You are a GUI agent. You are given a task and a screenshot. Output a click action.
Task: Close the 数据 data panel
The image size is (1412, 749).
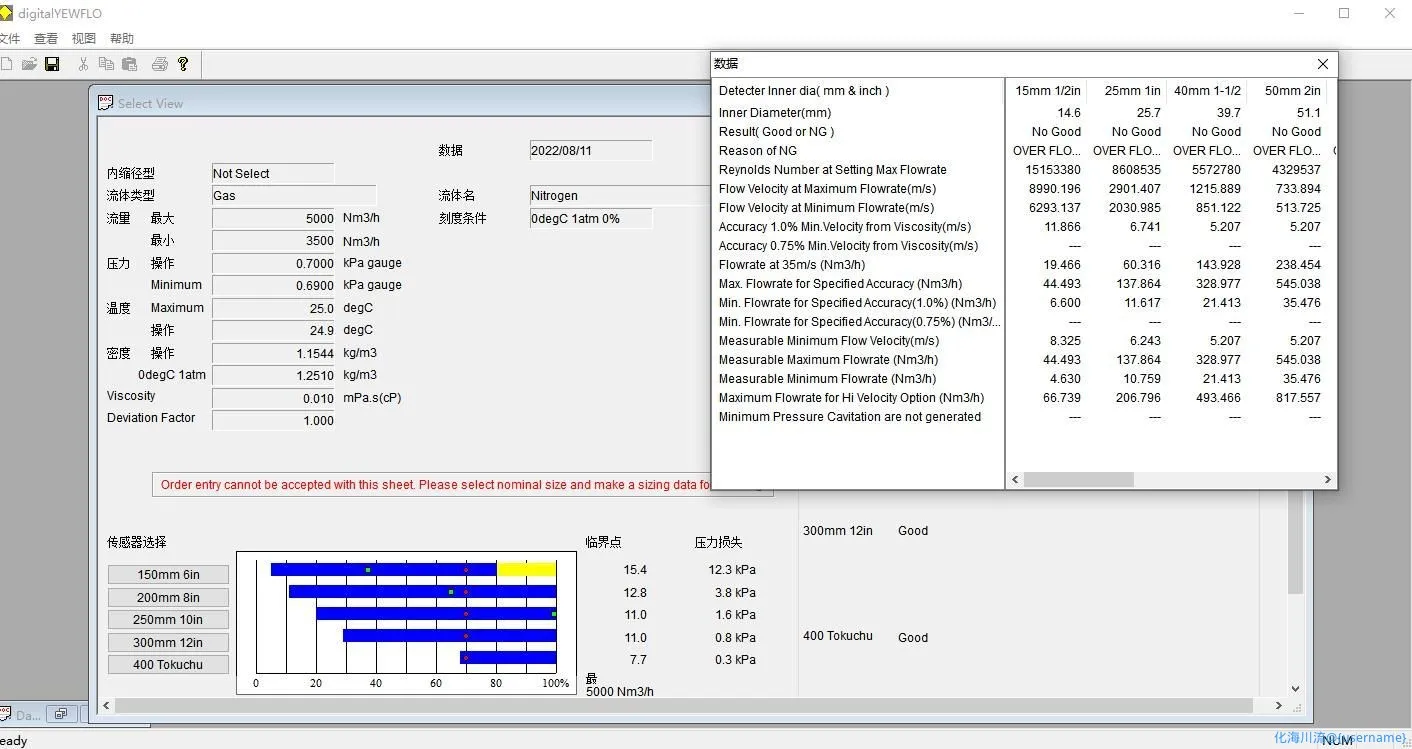tap(1323, 64)
